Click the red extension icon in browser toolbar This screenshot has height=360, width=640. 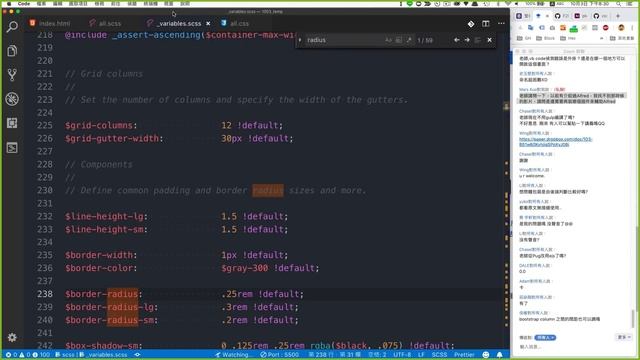pyautogui.click(x=606, y=28)
